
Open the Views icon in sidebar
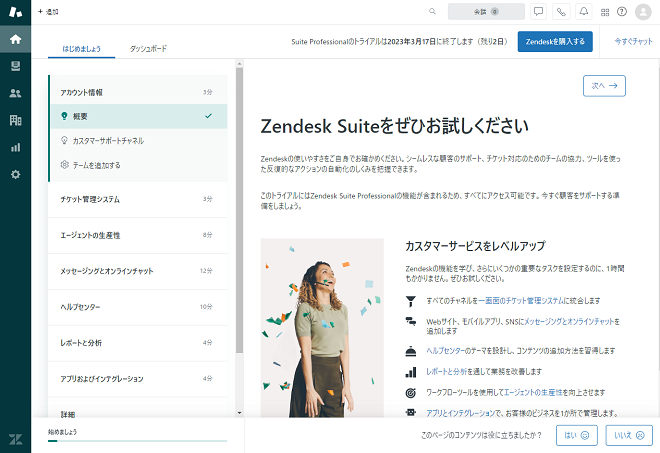[x=16, y=66]
